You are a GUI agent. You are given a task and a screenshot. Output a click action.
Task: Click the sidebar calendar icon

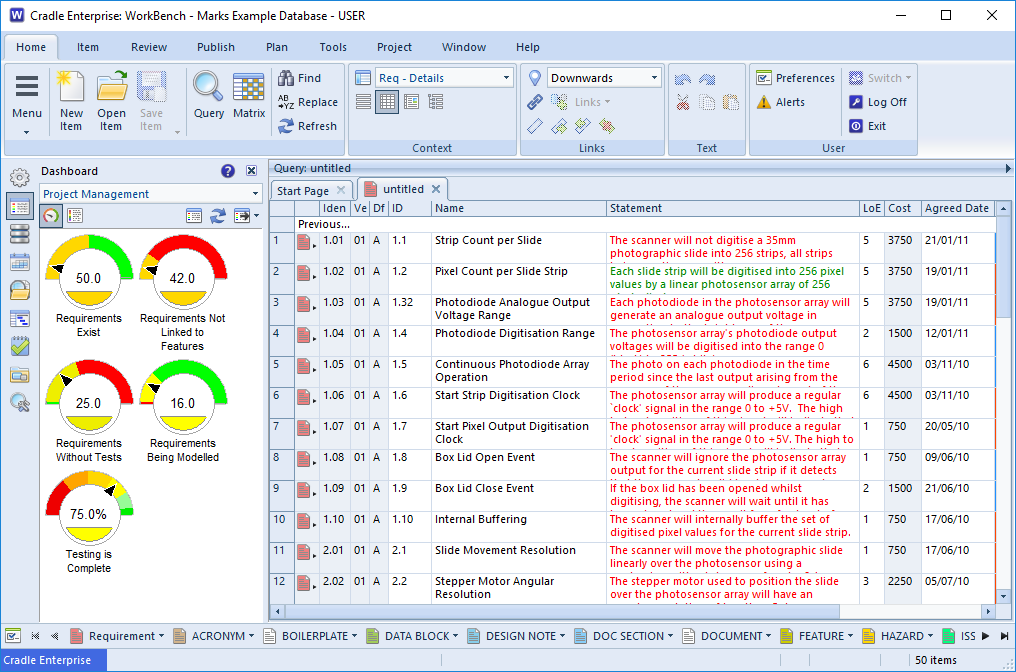(x=20, y=262)
